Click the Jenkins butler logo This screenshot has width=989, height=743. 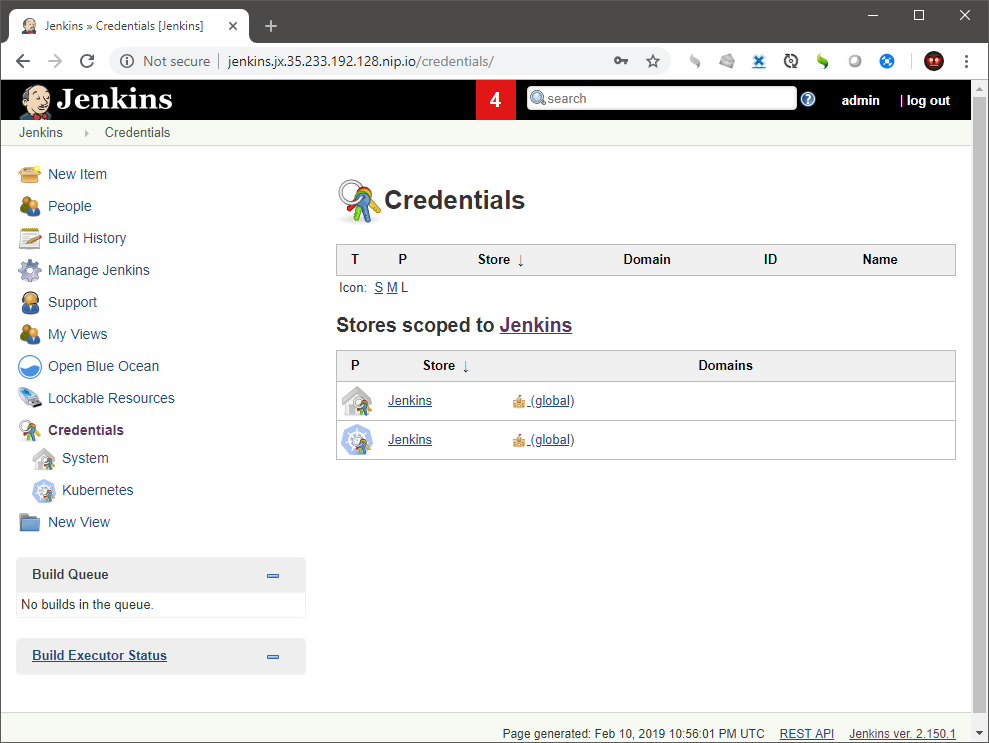36,101
